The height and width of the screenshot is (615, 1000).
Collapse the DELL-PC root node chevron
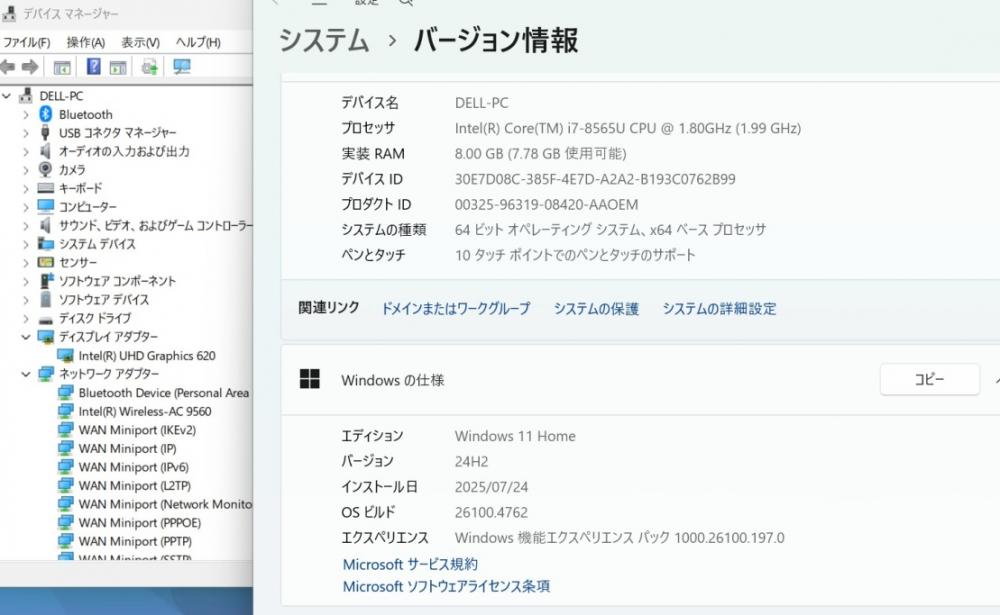point(6,96)
